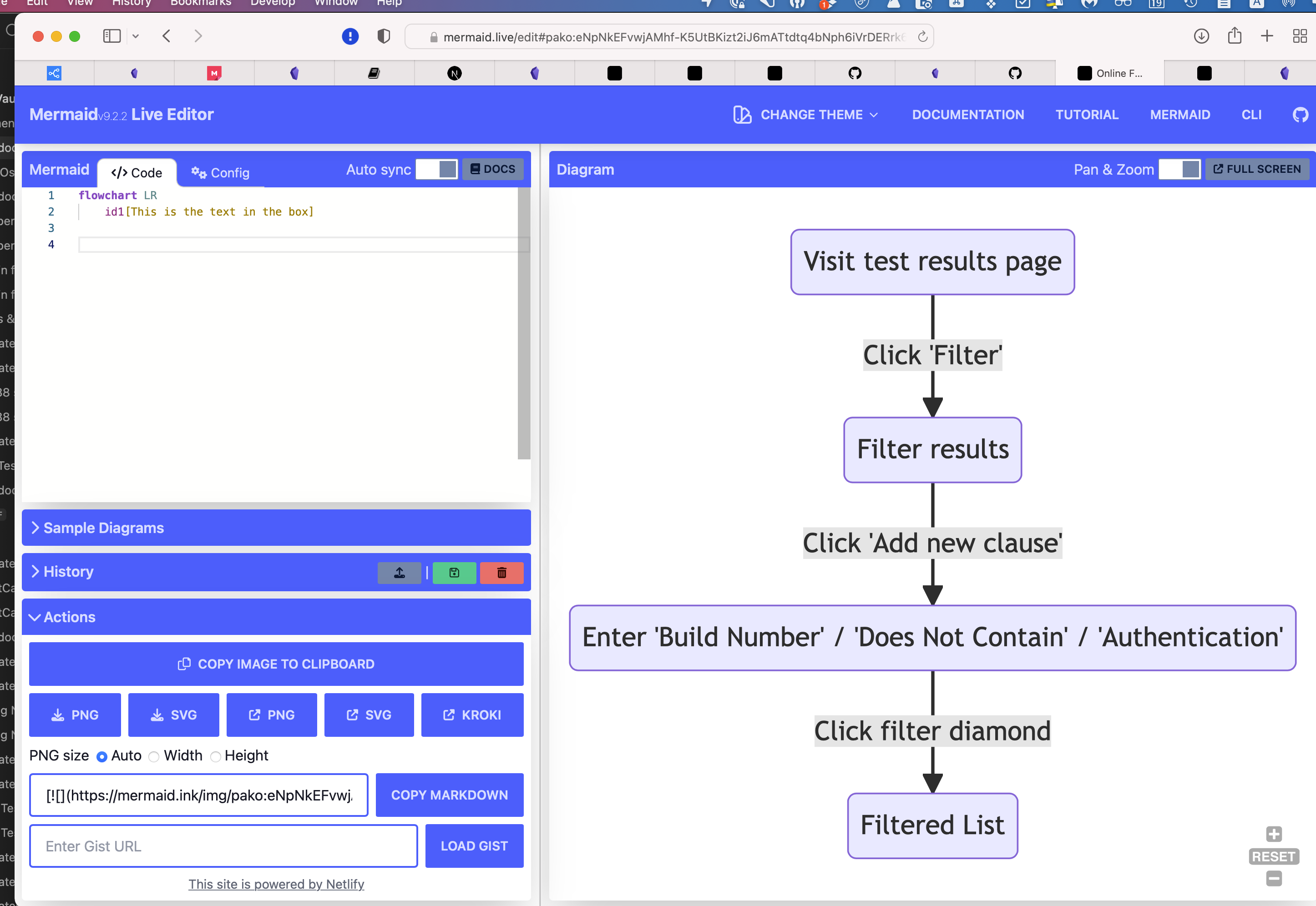The image size is (1316, 906).
Task: Open SVG in new window button
Action: click(x=369, y=715)
